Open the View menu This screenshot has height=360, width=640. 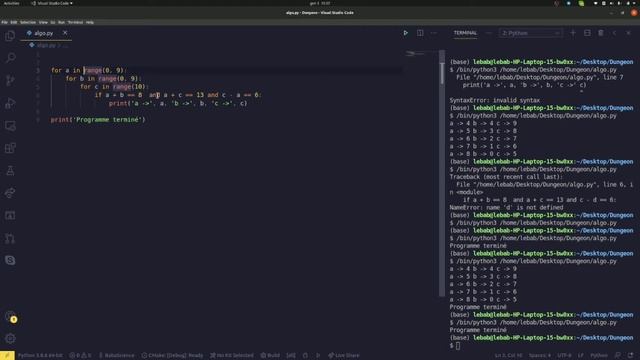[x=43, y=22]
